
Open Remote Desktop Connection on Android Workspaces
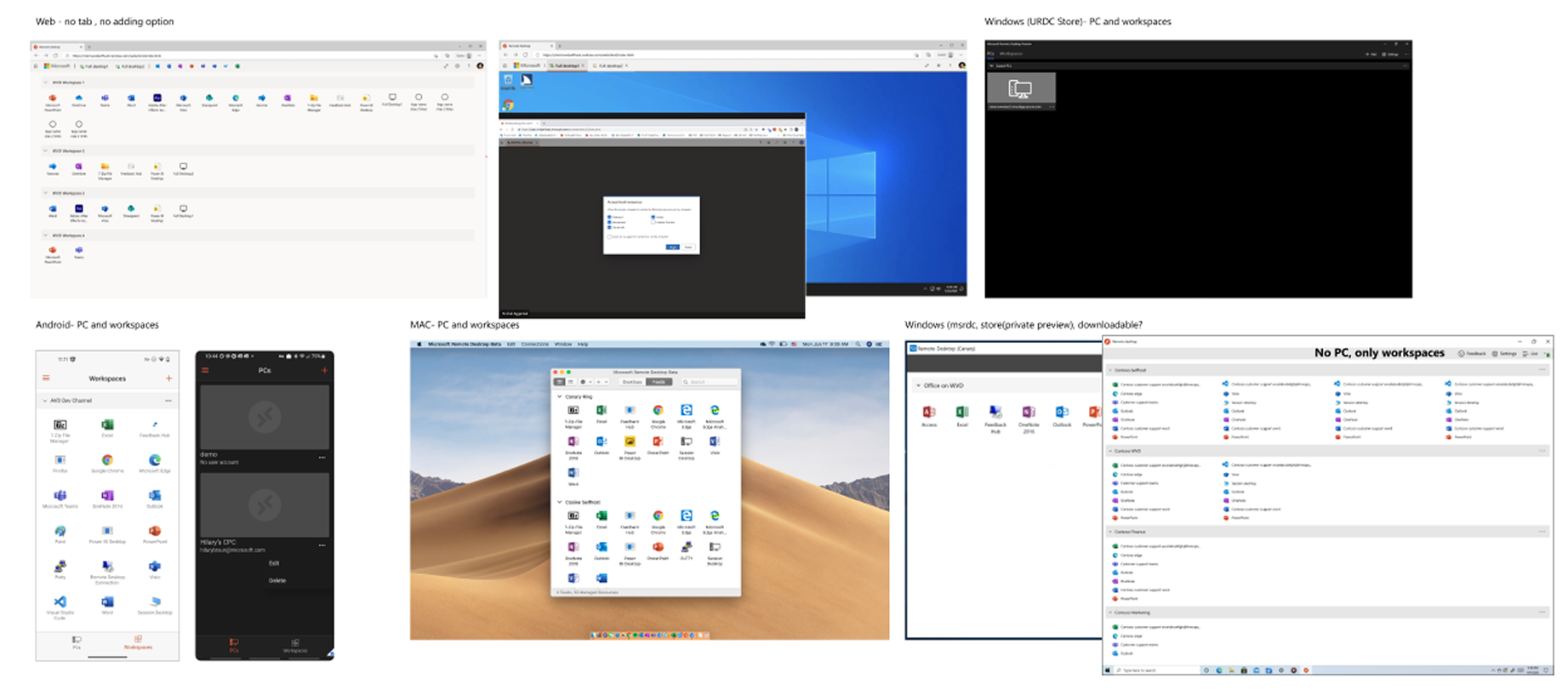(107, 572)
